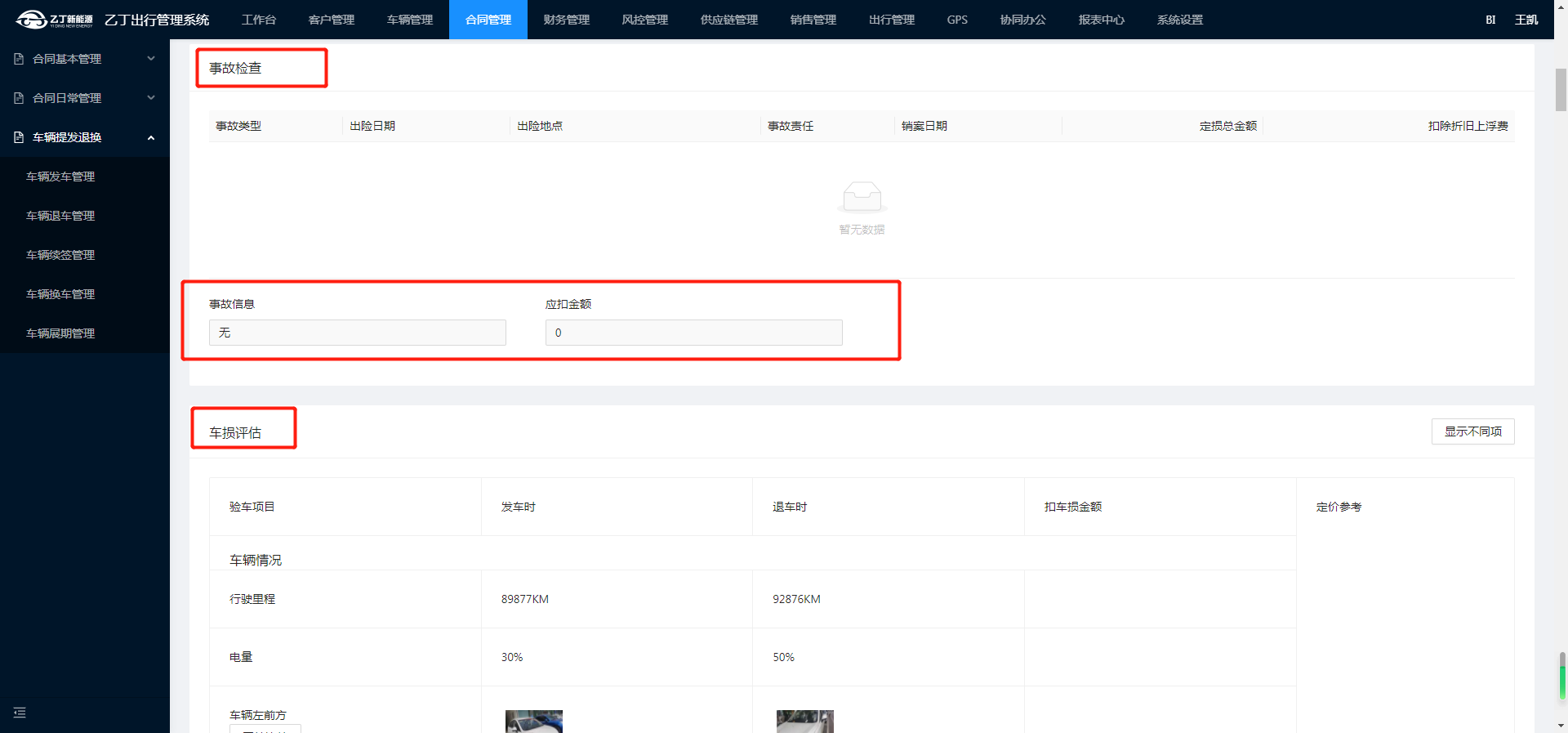The height and width of the screenshot is (733, 1568).
Task: Open the 出行管理 top menu
Action: coord(892,20)
